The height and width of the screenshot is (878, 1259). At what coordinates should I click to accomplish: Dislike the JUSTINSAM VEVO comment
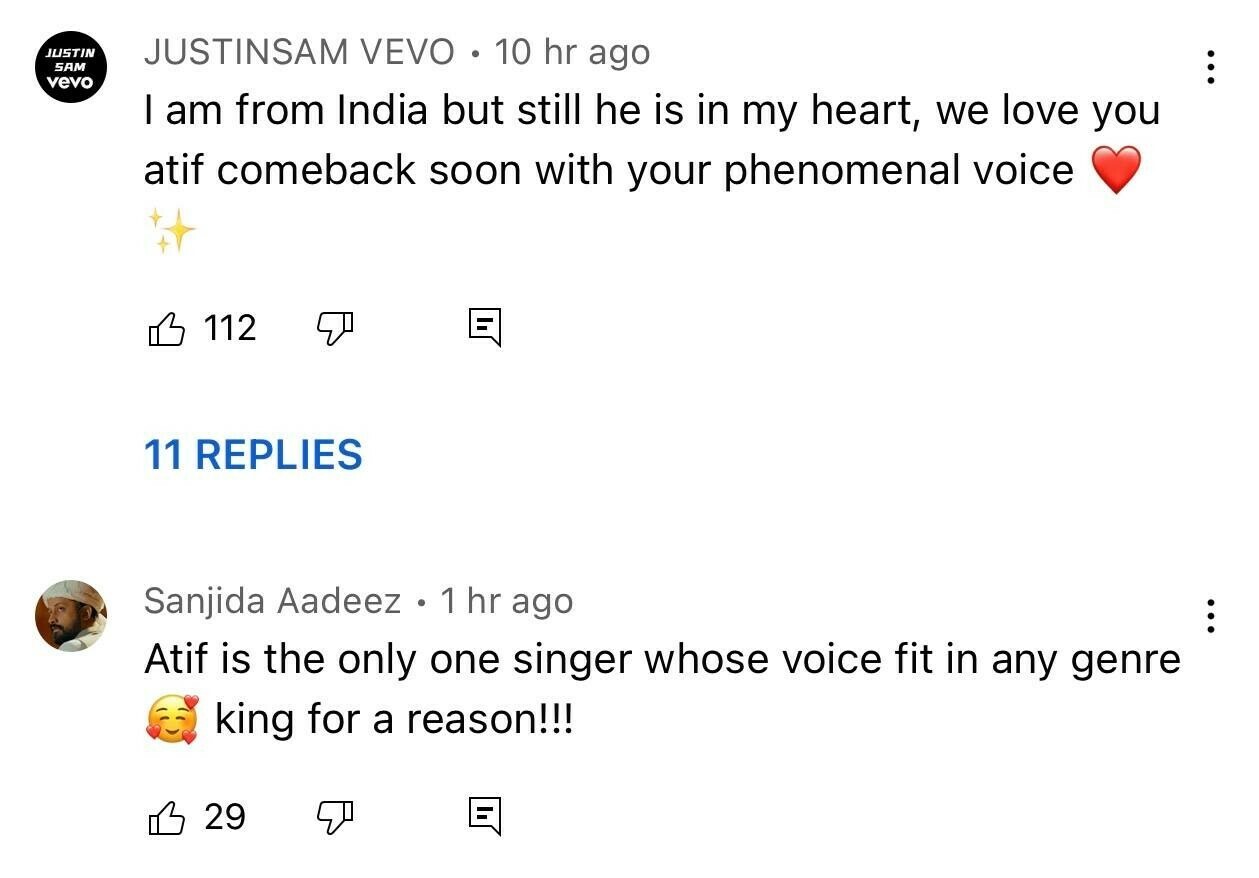[336, 326]
